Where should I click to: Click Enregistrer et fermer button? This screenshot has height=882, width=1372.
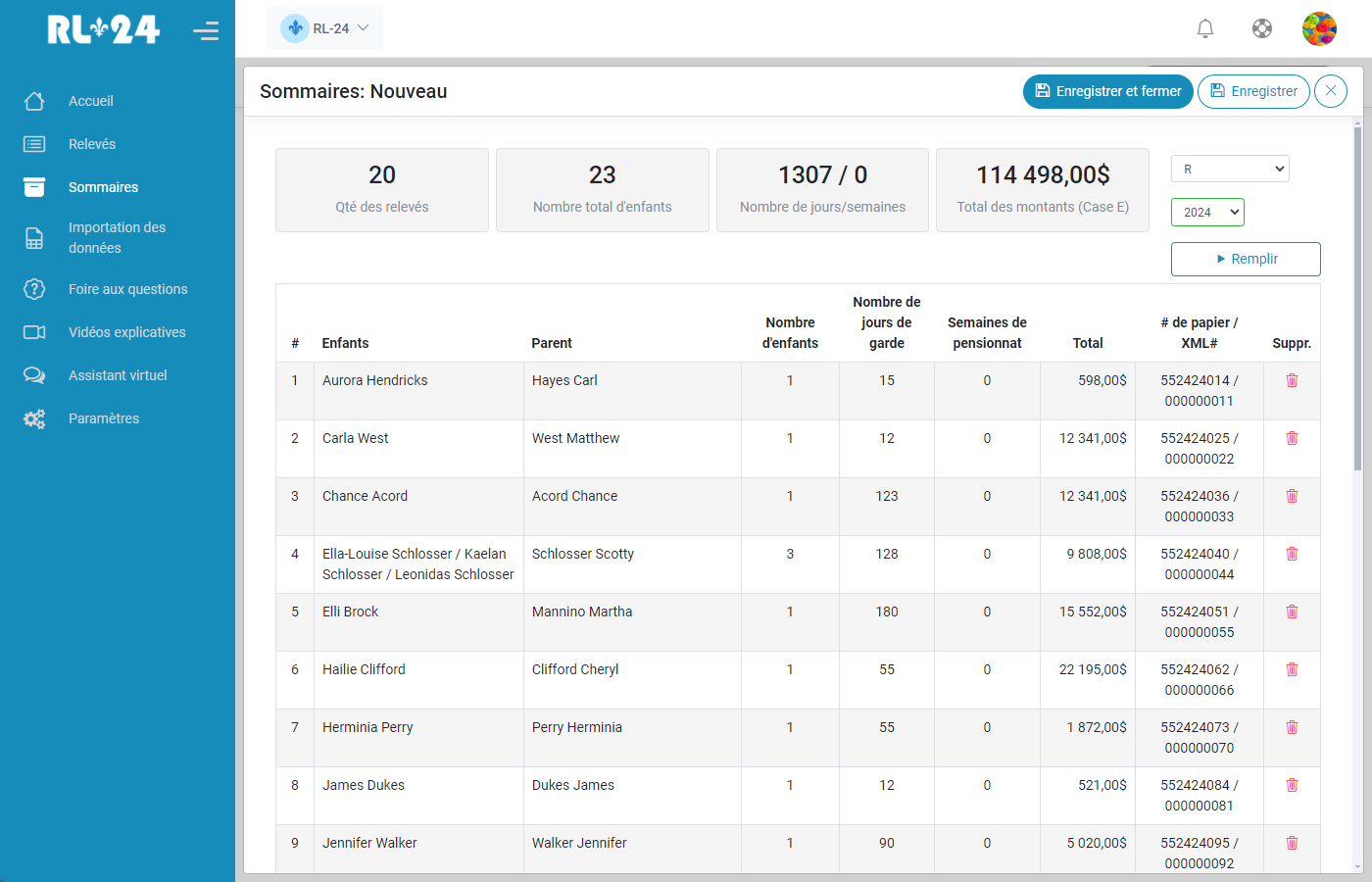(x=1107, y=91)
